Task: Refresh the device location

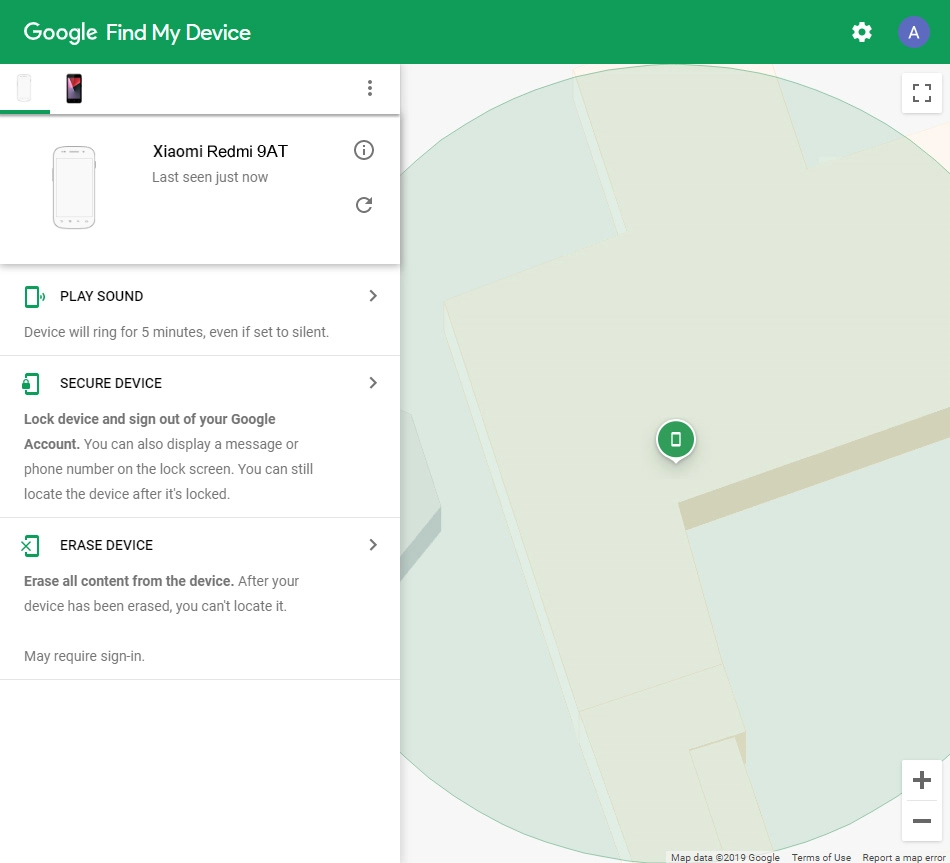Action: [x=364, y=205]
